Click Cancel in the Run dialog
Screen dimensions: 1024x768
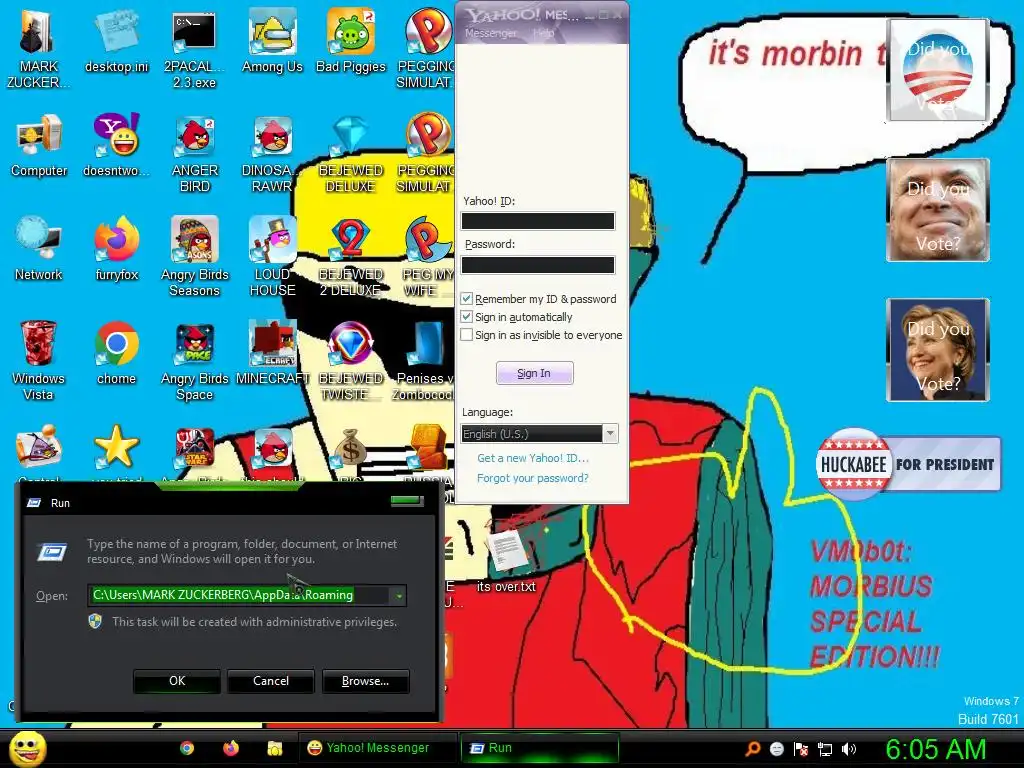pyautogui.click(x=270, y=680)
